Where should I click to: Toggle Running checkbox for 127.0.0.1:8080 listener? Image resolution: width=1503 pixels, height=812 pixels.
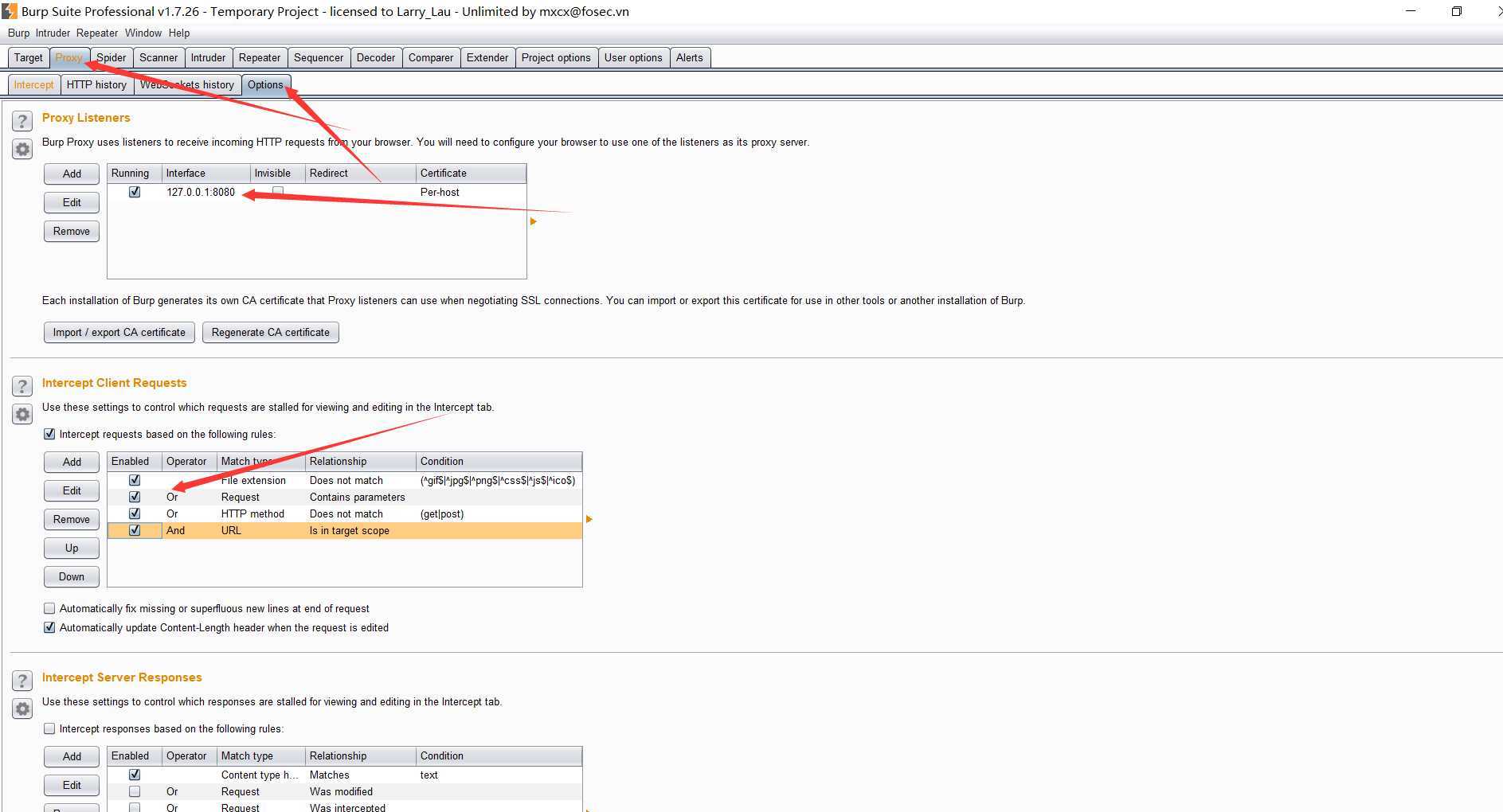click(x=135, y=192)
